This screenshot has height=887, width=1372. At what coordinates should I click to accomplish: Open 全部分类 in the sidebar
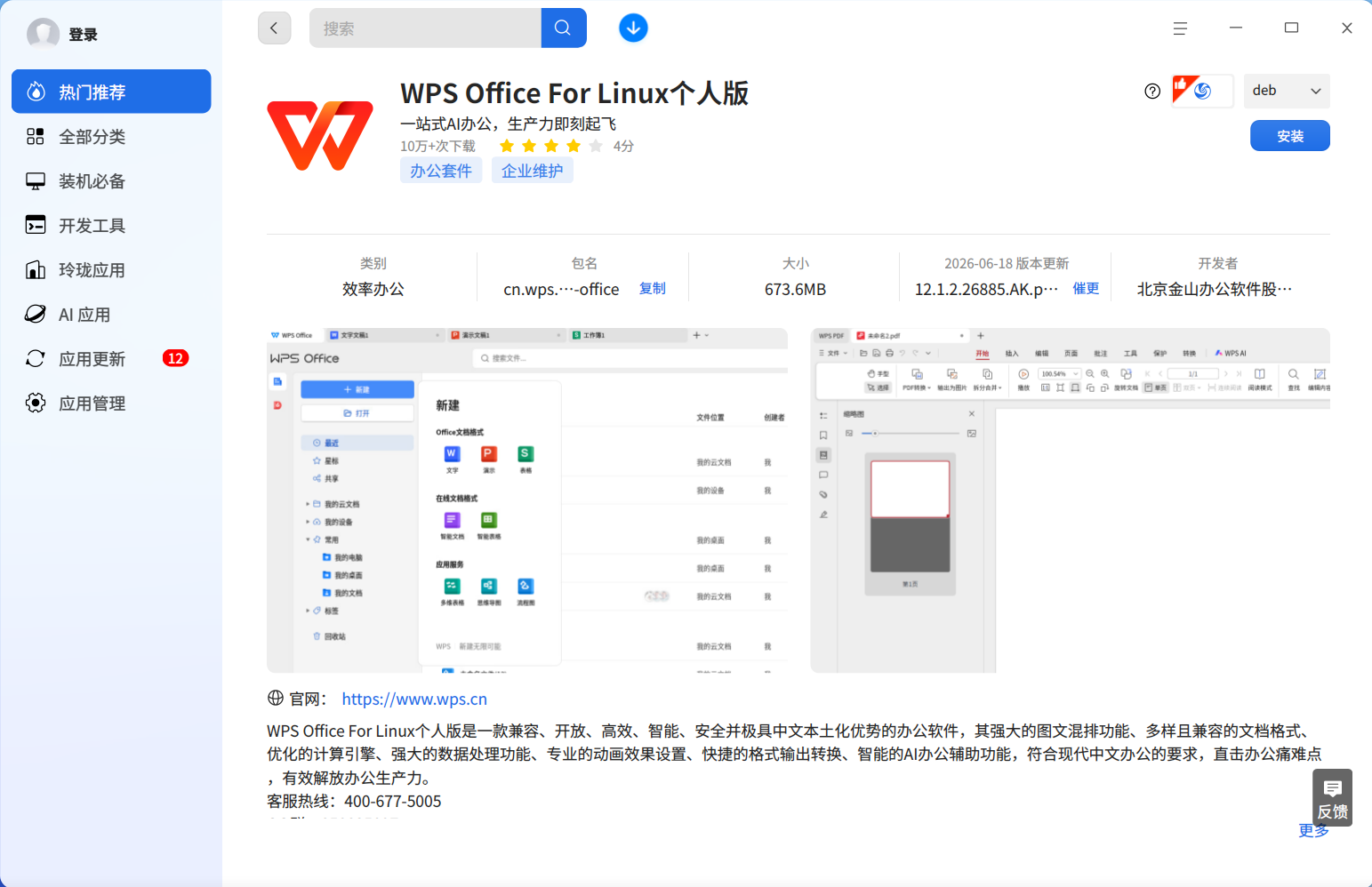pyautogui.click(x=111, y=136)
